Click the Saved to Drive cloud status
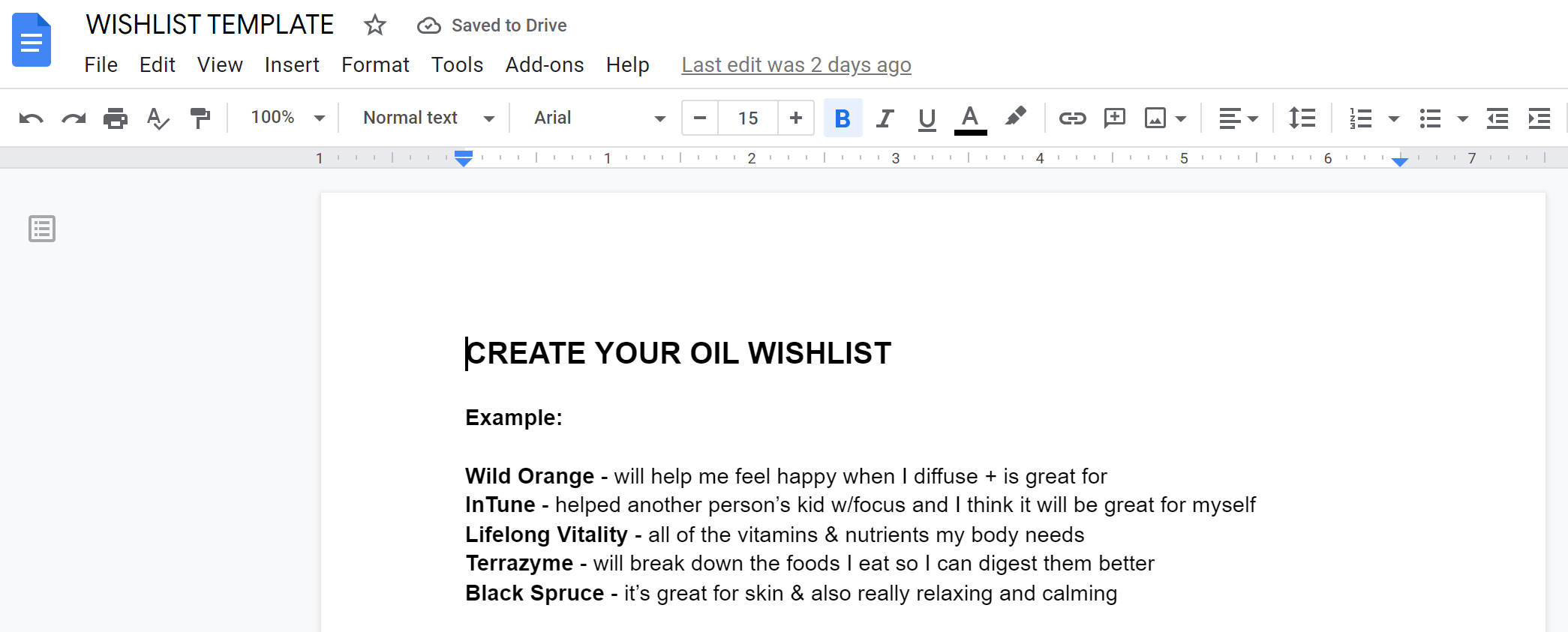Image resolution: width=1568 pixels, height=632 pixels. pyautogui.click(x=491, y=25)
